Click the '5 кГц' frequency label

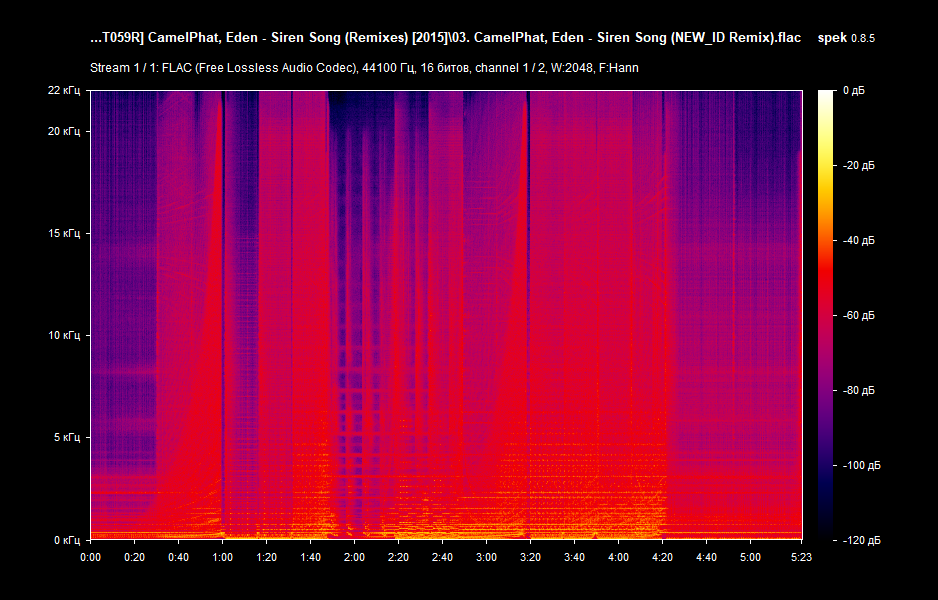pyautogui.click(x=66, y=437)
